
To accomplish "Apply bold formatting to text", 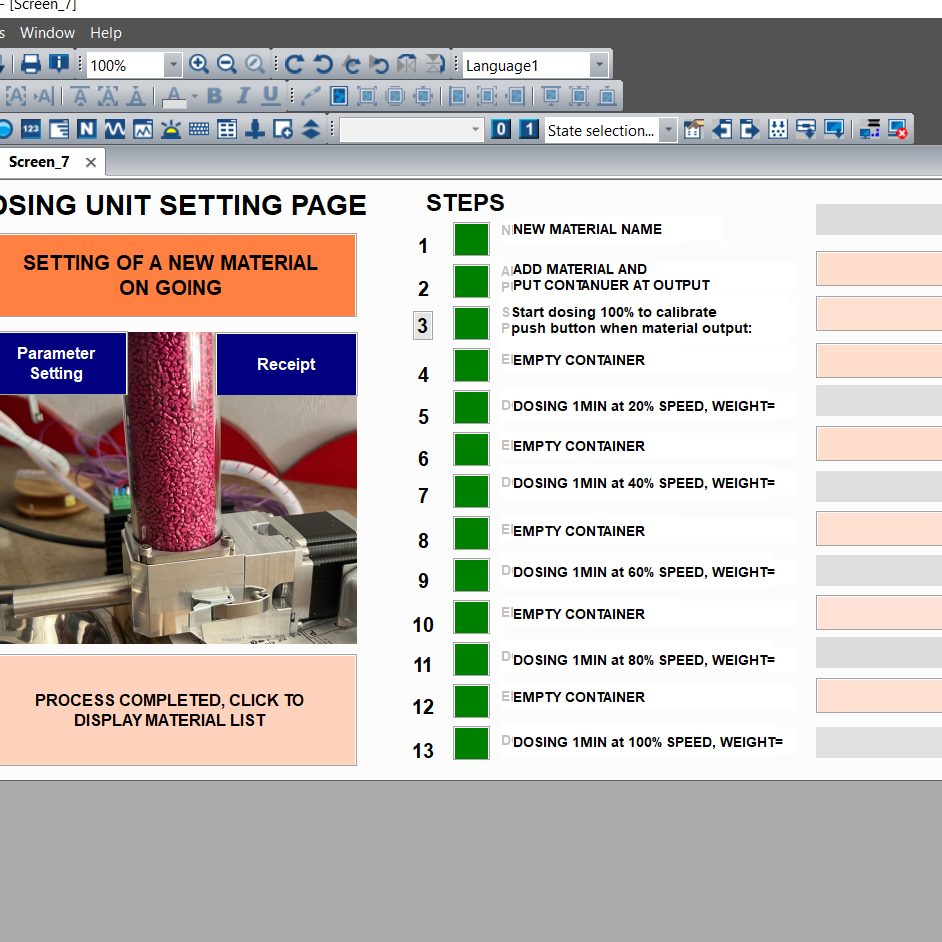I will point(214,95).
